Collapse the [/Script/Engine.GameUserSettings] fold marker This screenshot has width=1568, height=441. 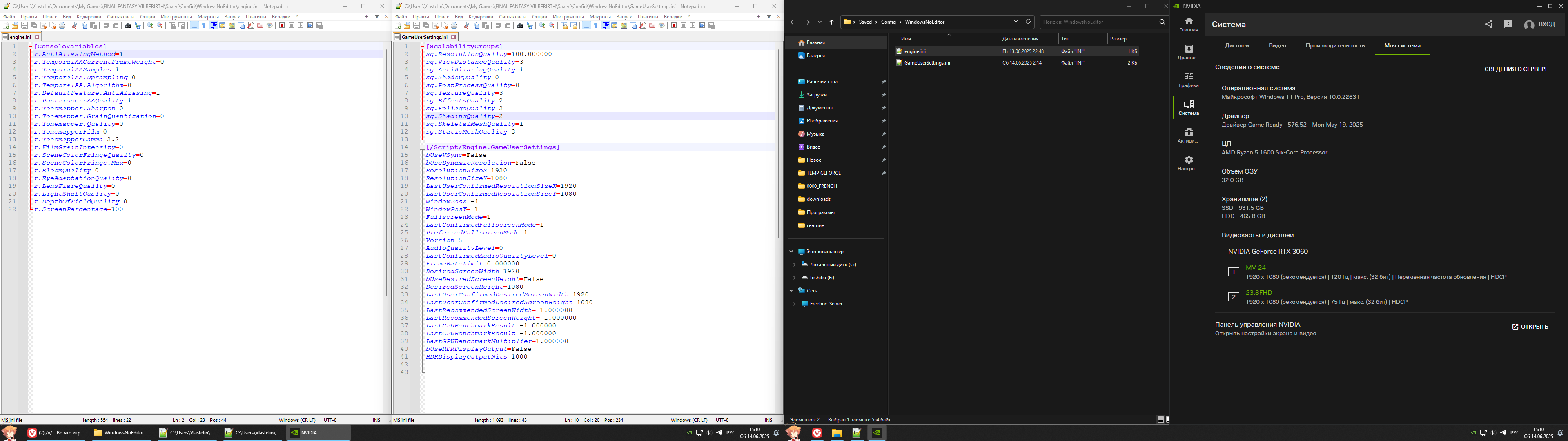tap(423, 147)
